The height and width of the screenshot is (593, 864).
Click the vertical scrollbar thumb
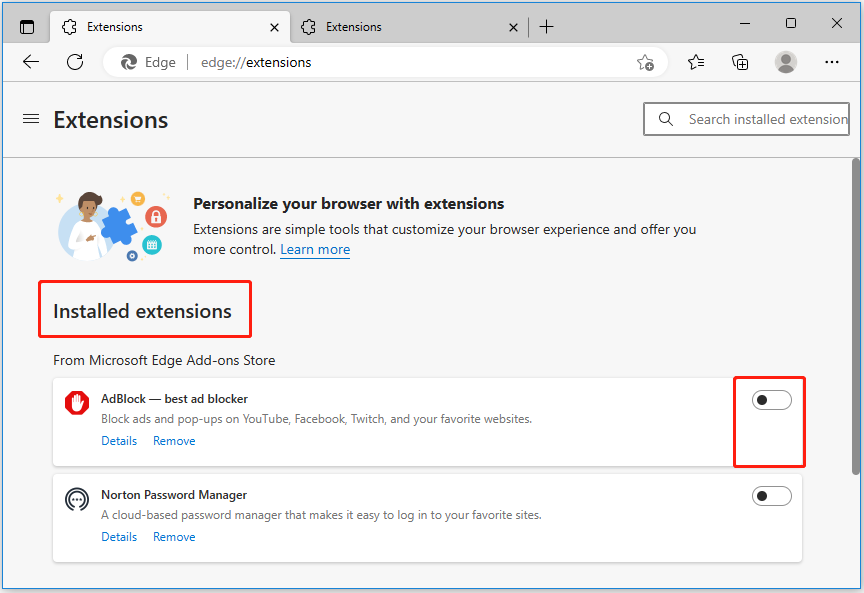tap(856, 316)
